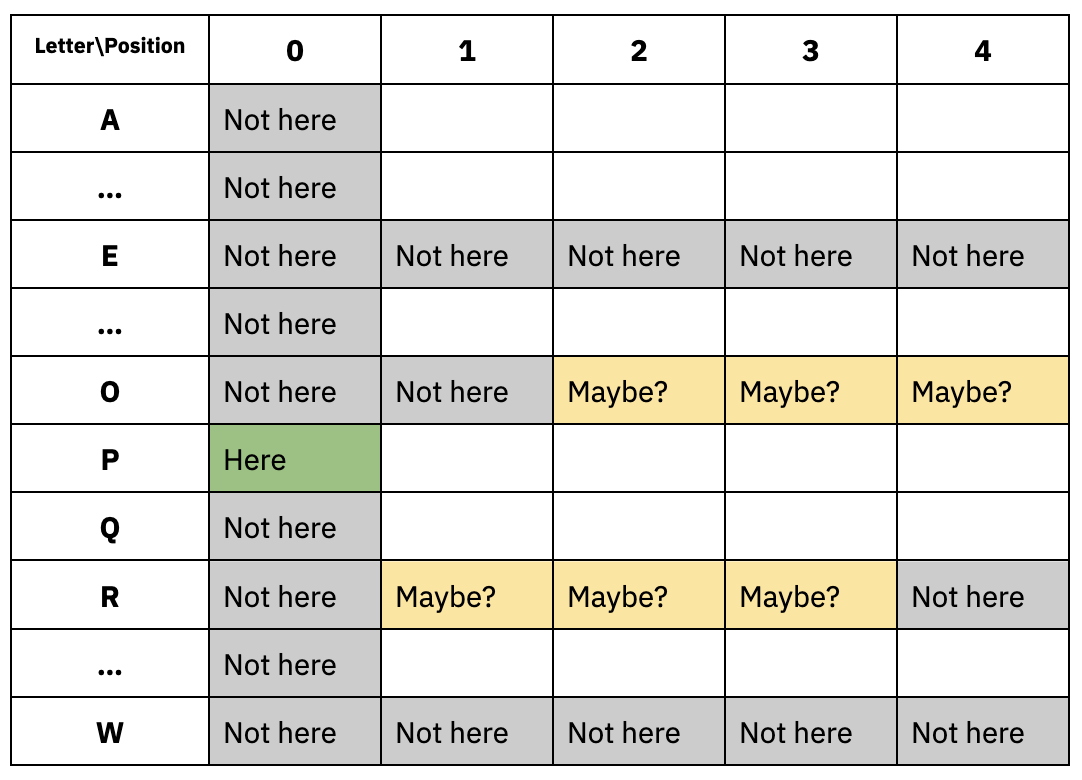Click column header 1

point(466,50)
